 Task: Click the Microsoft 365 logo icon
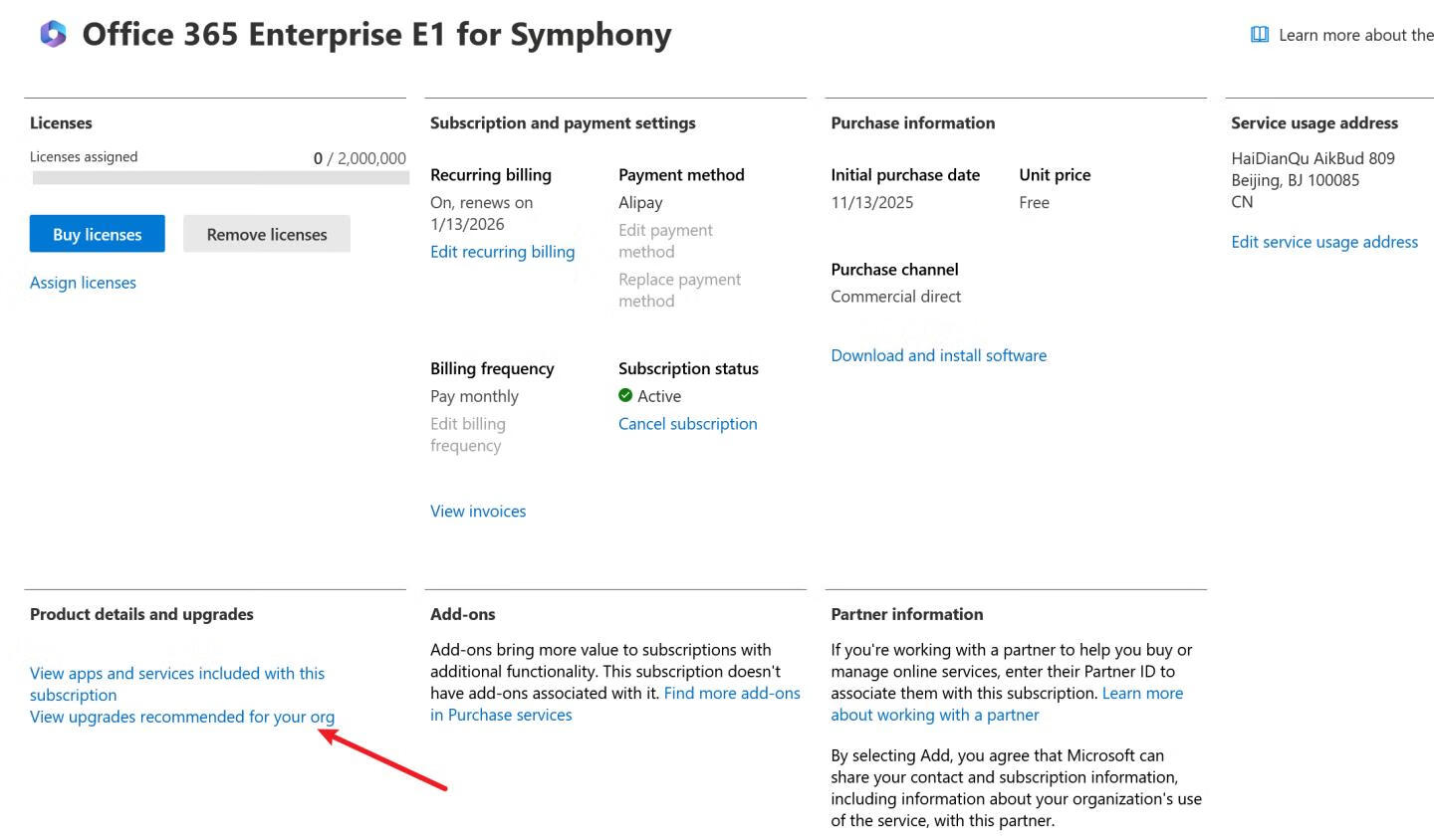point(53,34)
